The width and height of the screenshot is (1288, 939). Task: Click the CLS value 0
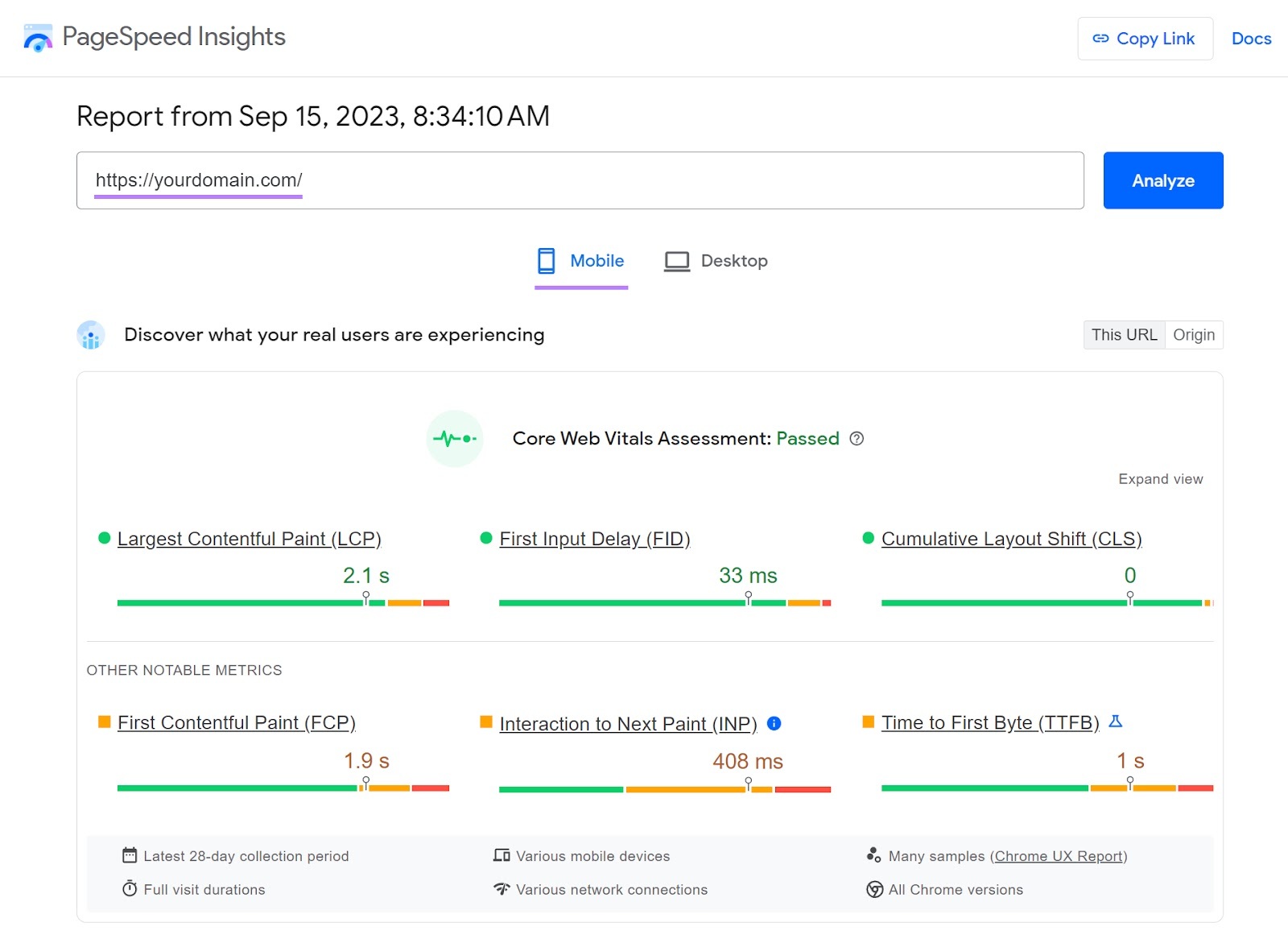coord(1130,576)
